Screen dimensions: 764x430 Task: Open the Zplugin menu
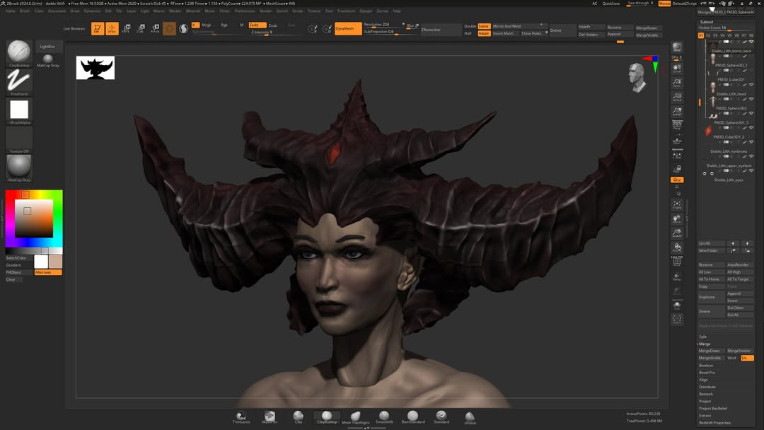[x=365, y=11]
